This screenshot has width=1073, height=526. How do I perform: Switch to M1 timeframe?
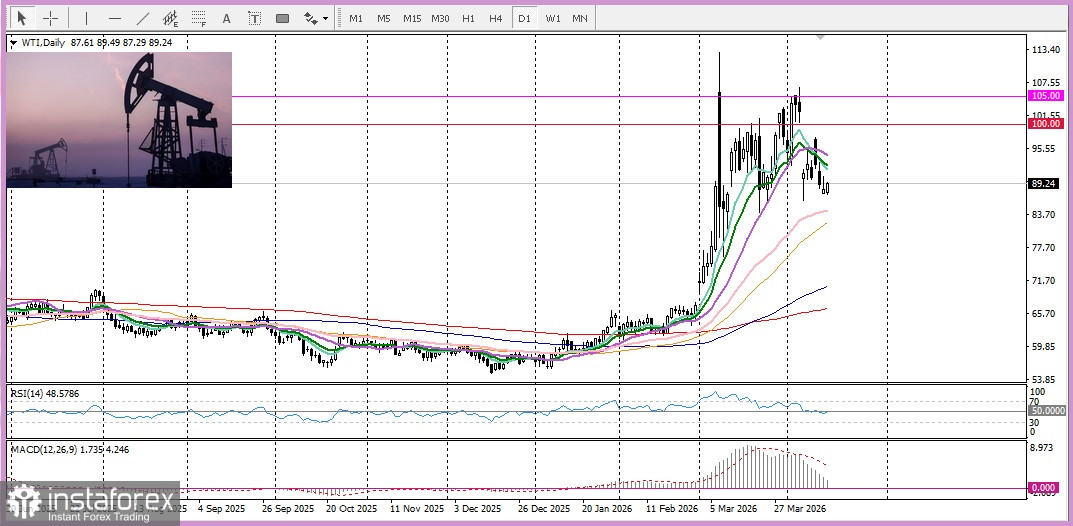(x=356, y=18)
